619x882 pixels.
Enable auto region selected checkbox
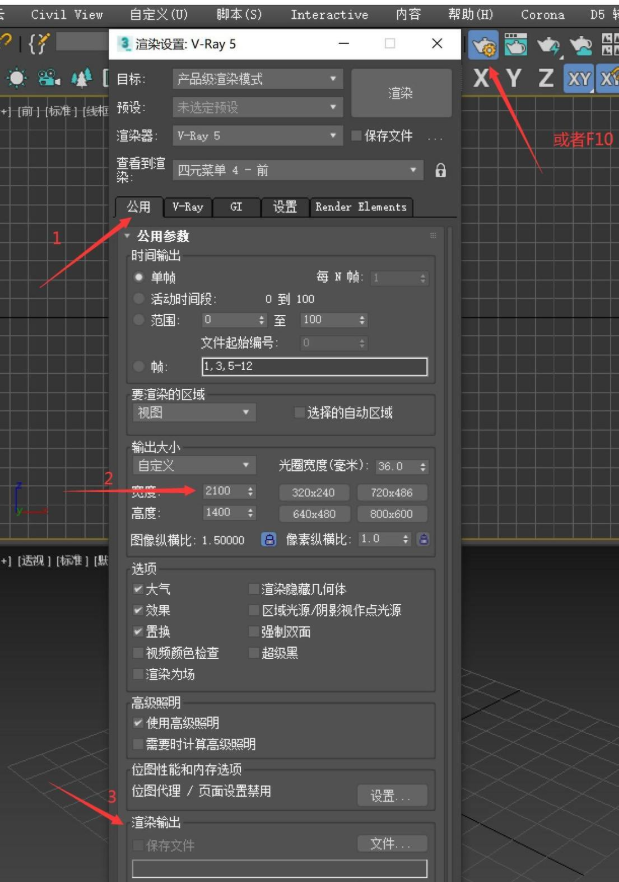[x=299, y=413]
